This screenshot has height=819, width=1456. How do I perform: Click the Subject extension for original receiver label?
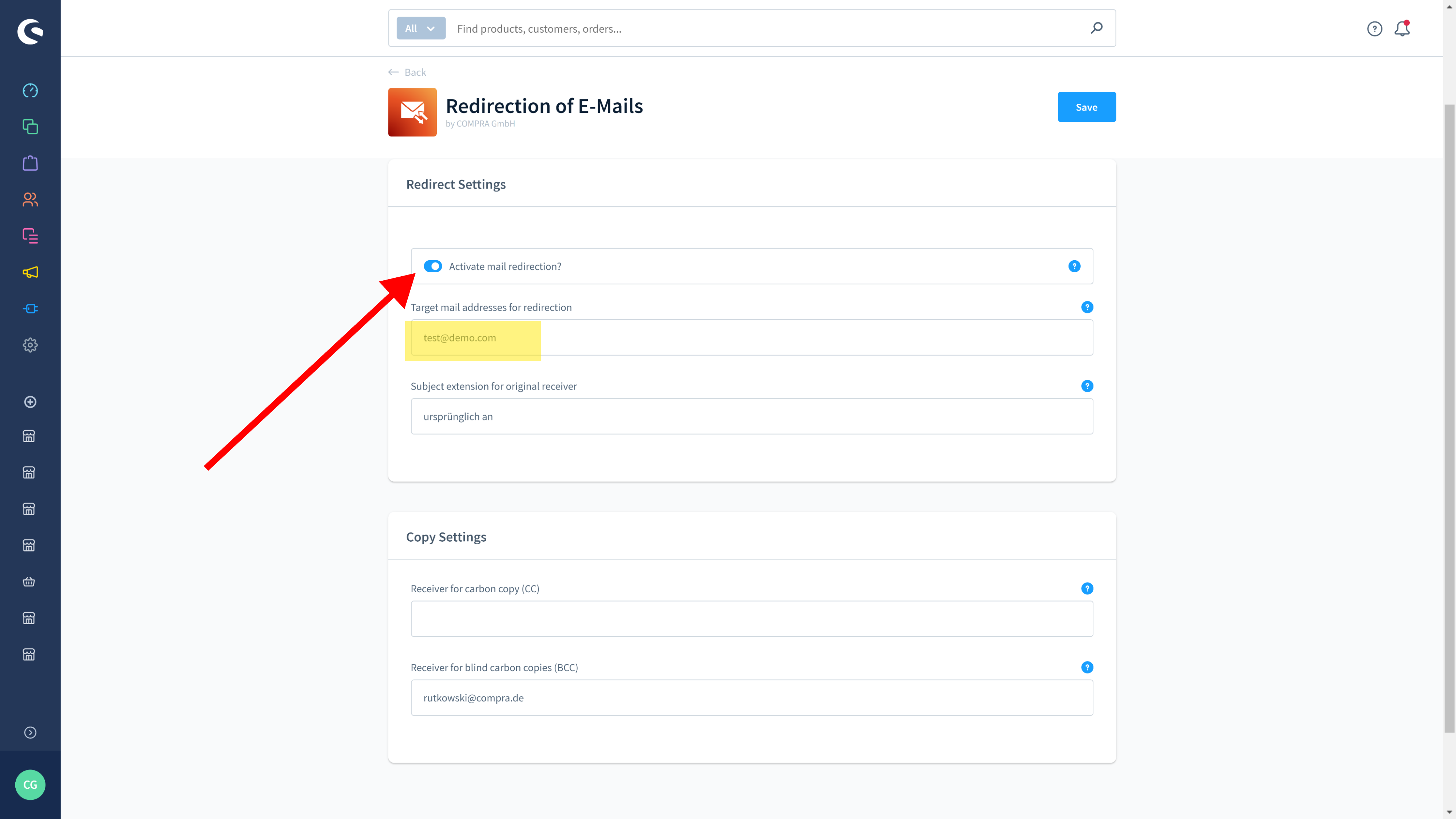pyautogui.click(x=494, y=386)
